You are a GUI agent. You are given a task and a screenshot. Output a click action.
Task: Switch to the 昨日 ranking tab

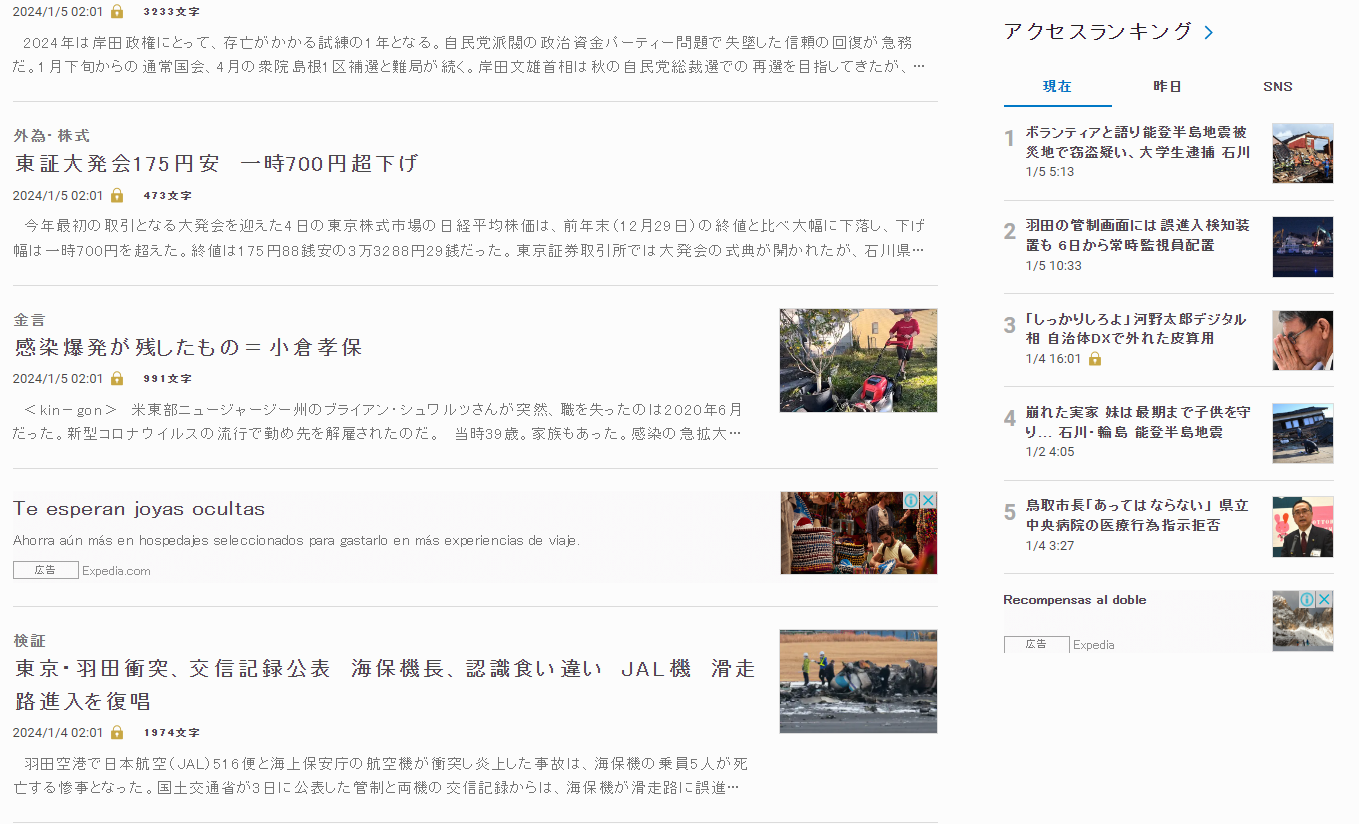(1167, 87)
